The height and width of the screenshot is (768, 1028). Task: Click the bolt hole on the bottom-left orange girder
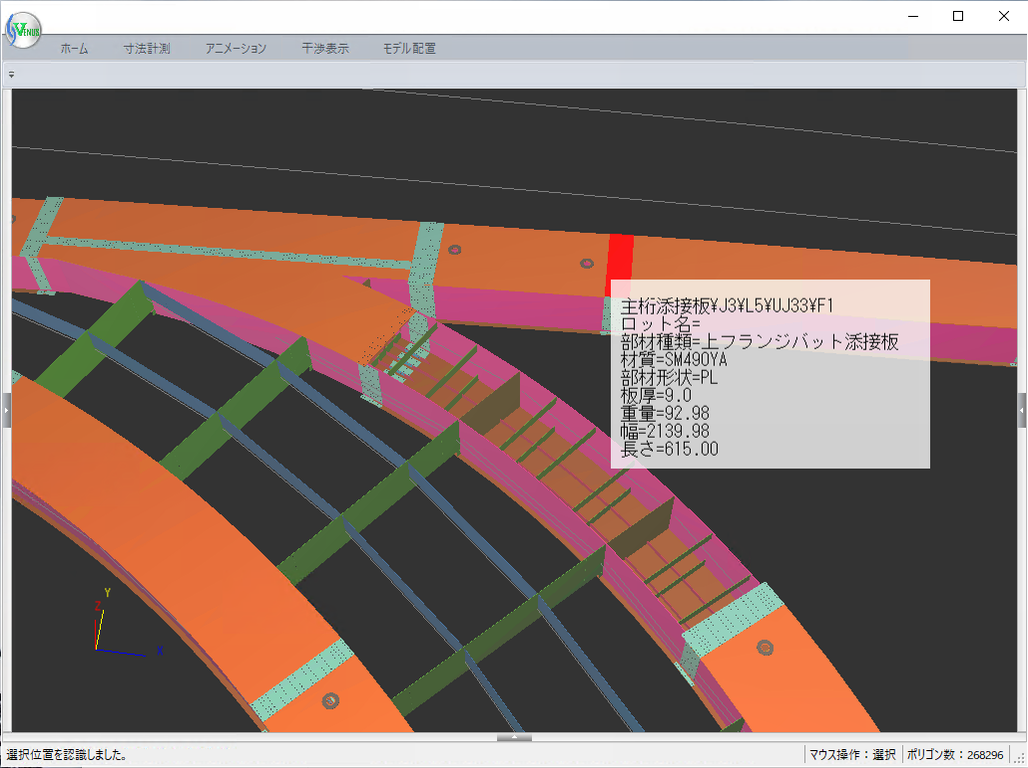[331, 700]
